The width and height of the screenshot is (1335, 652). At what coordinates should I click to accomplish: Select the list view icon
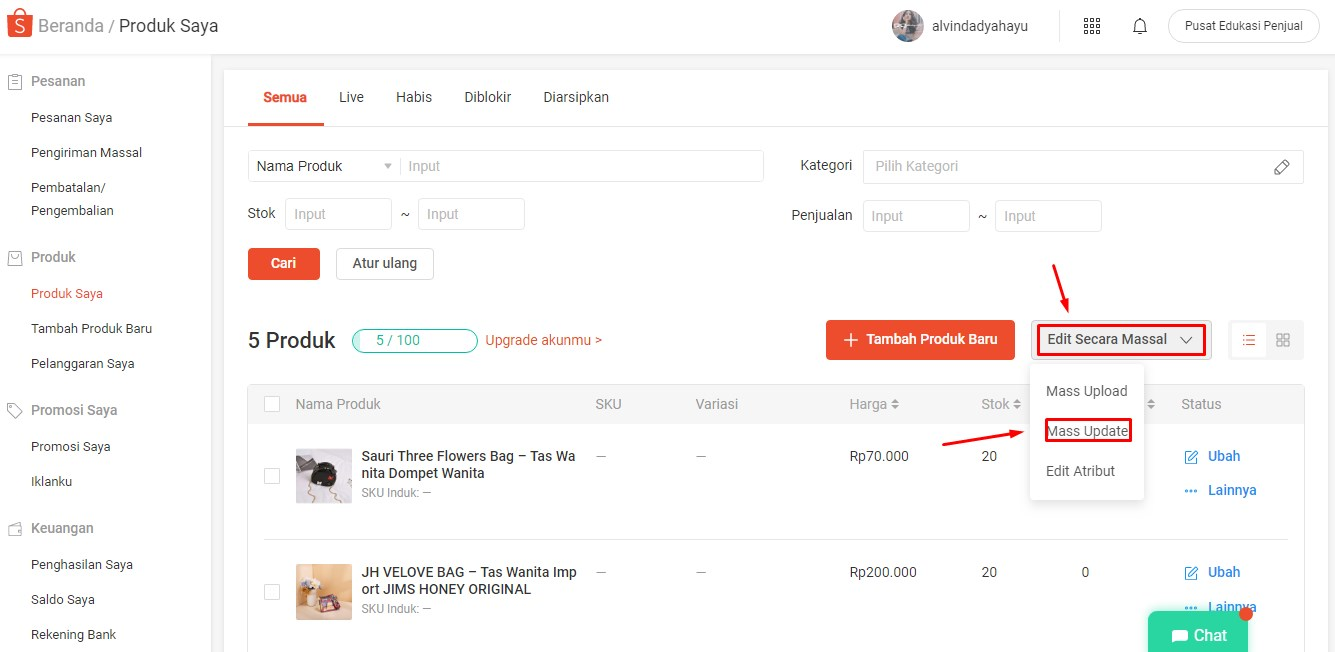coord(1247,340)
